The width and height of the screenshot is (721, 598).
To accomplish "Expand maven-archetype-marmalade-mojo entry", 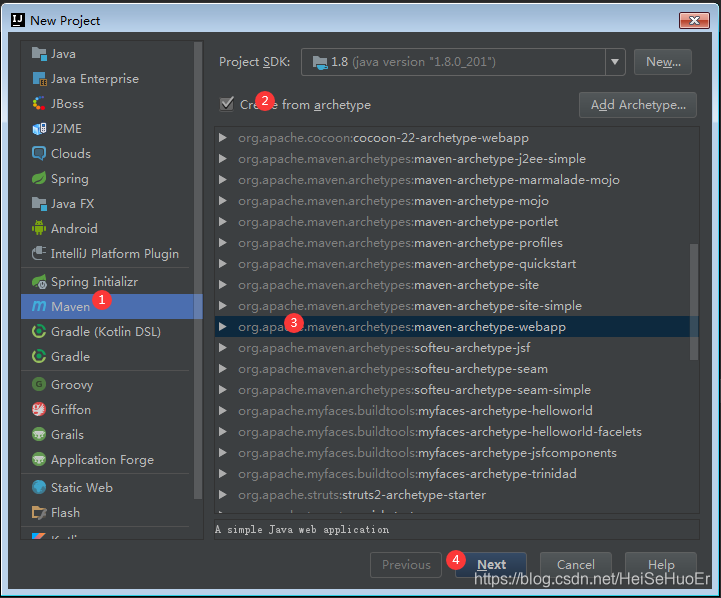I will click(x=223, y=180).
